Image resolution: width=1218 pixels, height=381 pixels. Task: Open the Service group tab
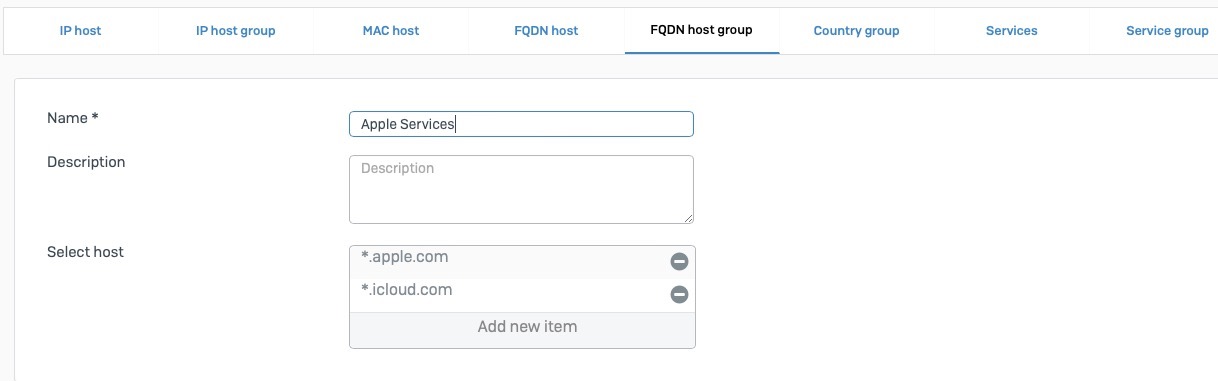tap(1166, 31)
